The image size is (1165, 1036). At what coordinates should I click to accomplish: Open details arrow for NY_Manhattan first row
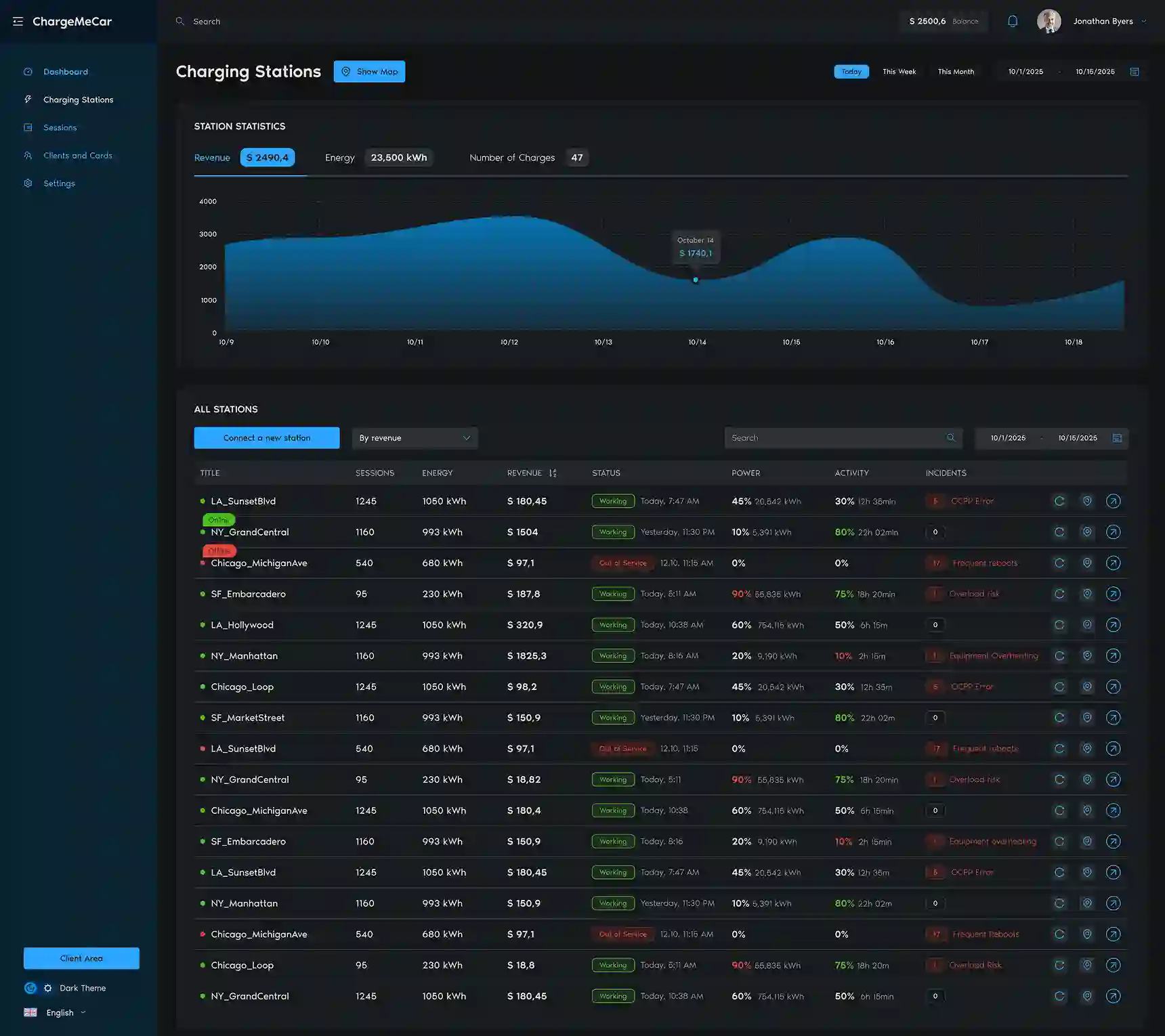pyautogui.click(x=1113, y=656)
